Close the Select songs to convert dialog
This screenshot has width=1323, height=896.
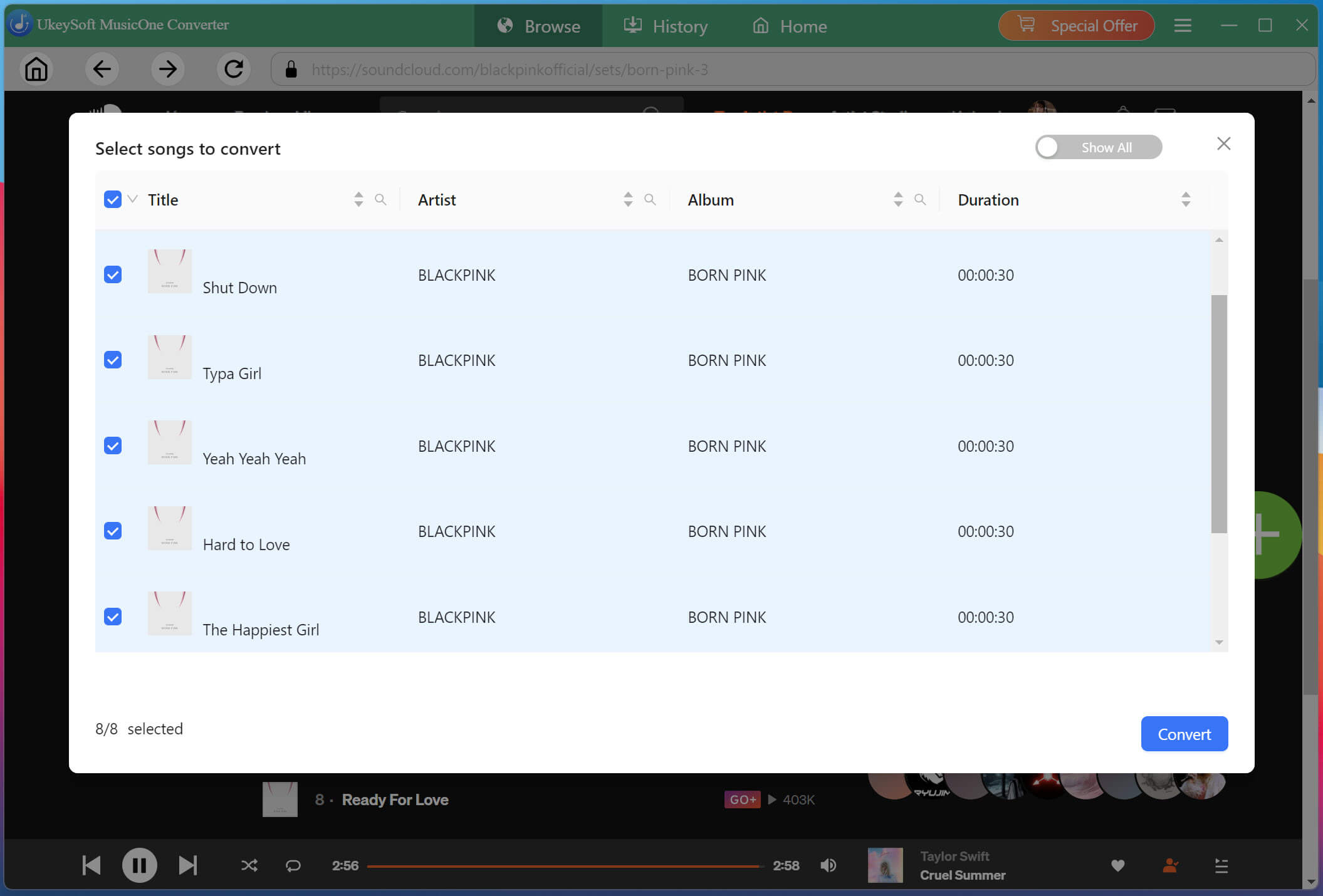1223,144
